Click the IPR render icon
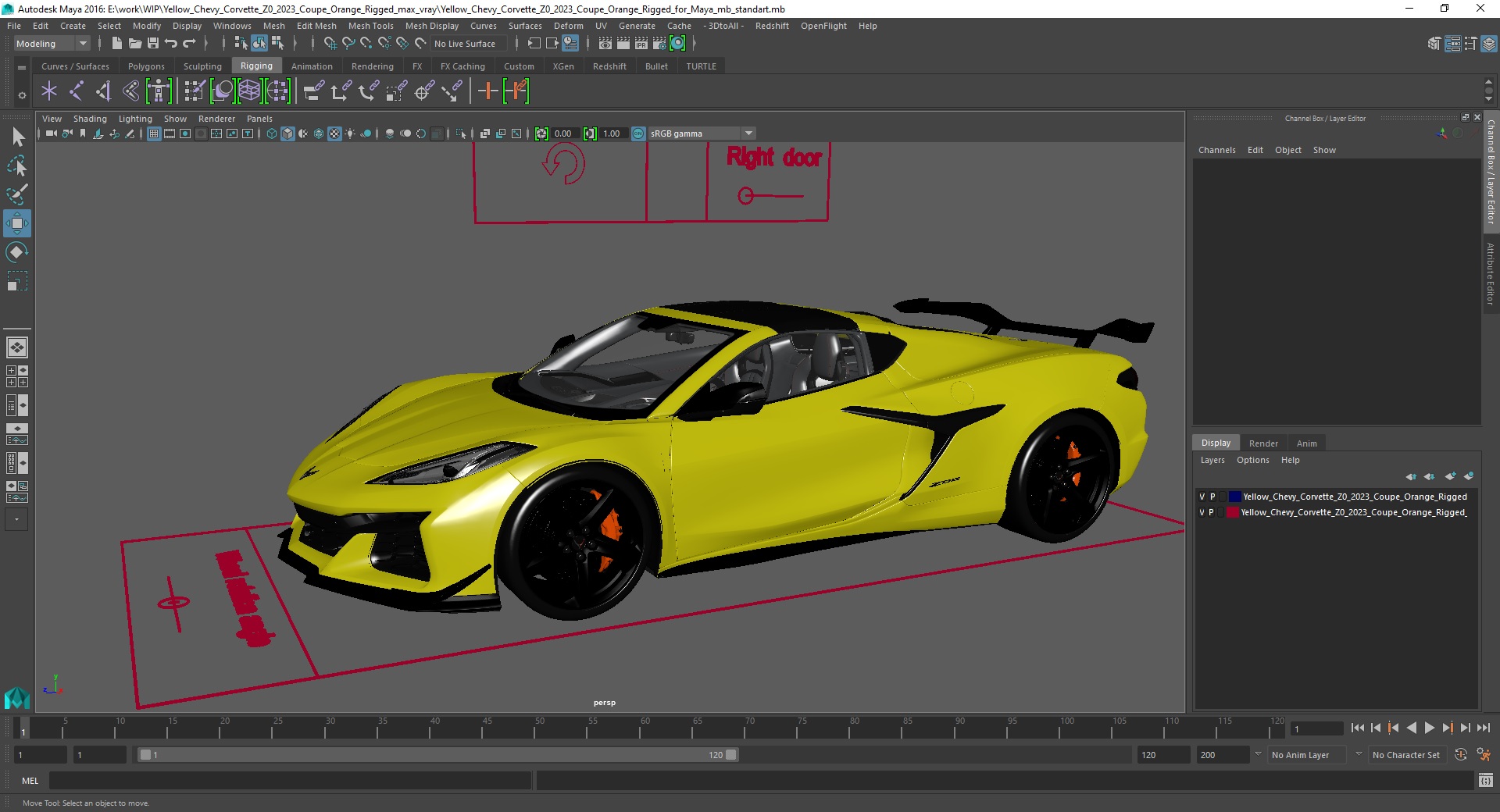 tap(641, 44)
